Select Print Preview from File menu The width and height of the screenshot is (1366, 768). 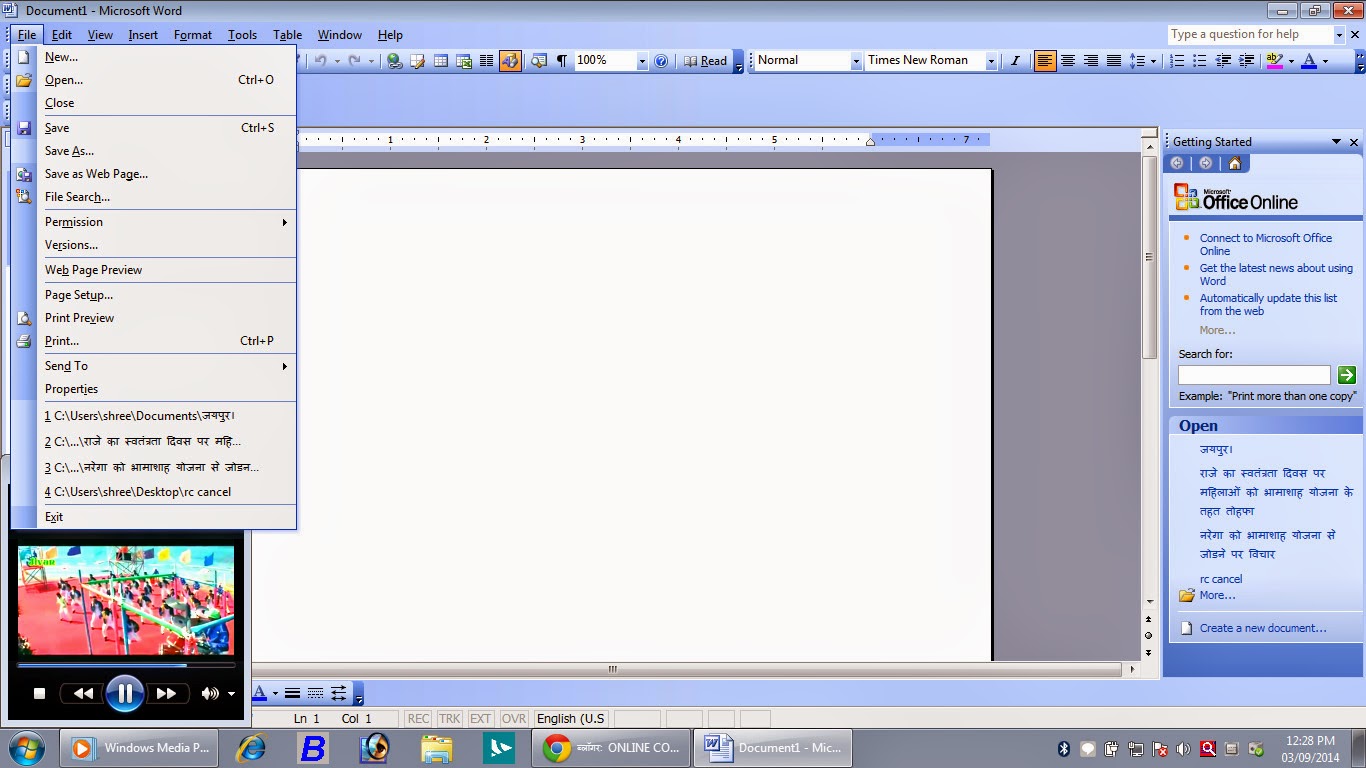(x=80, y=317)
